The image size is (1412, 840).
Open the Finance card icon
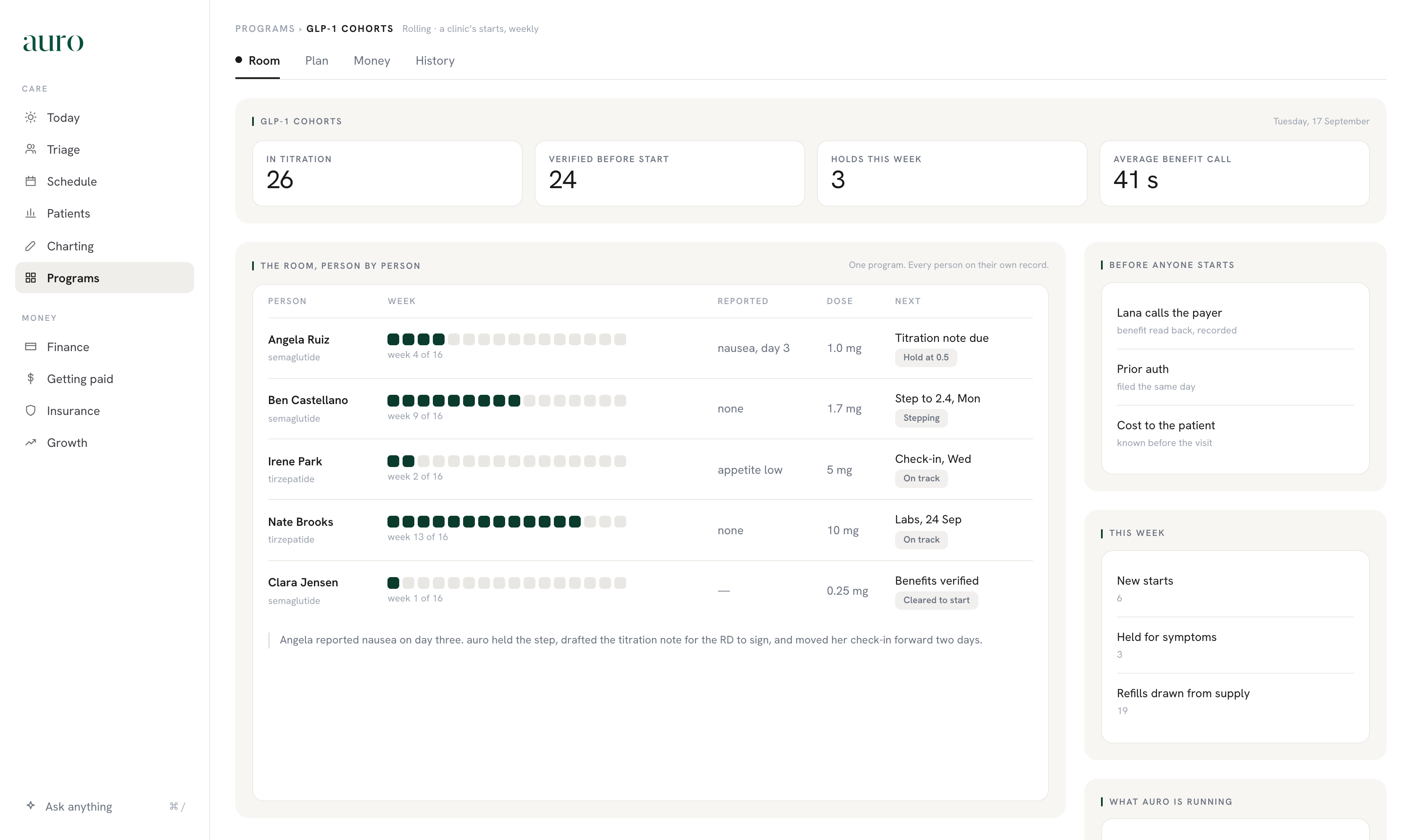(x=31, y=346)
